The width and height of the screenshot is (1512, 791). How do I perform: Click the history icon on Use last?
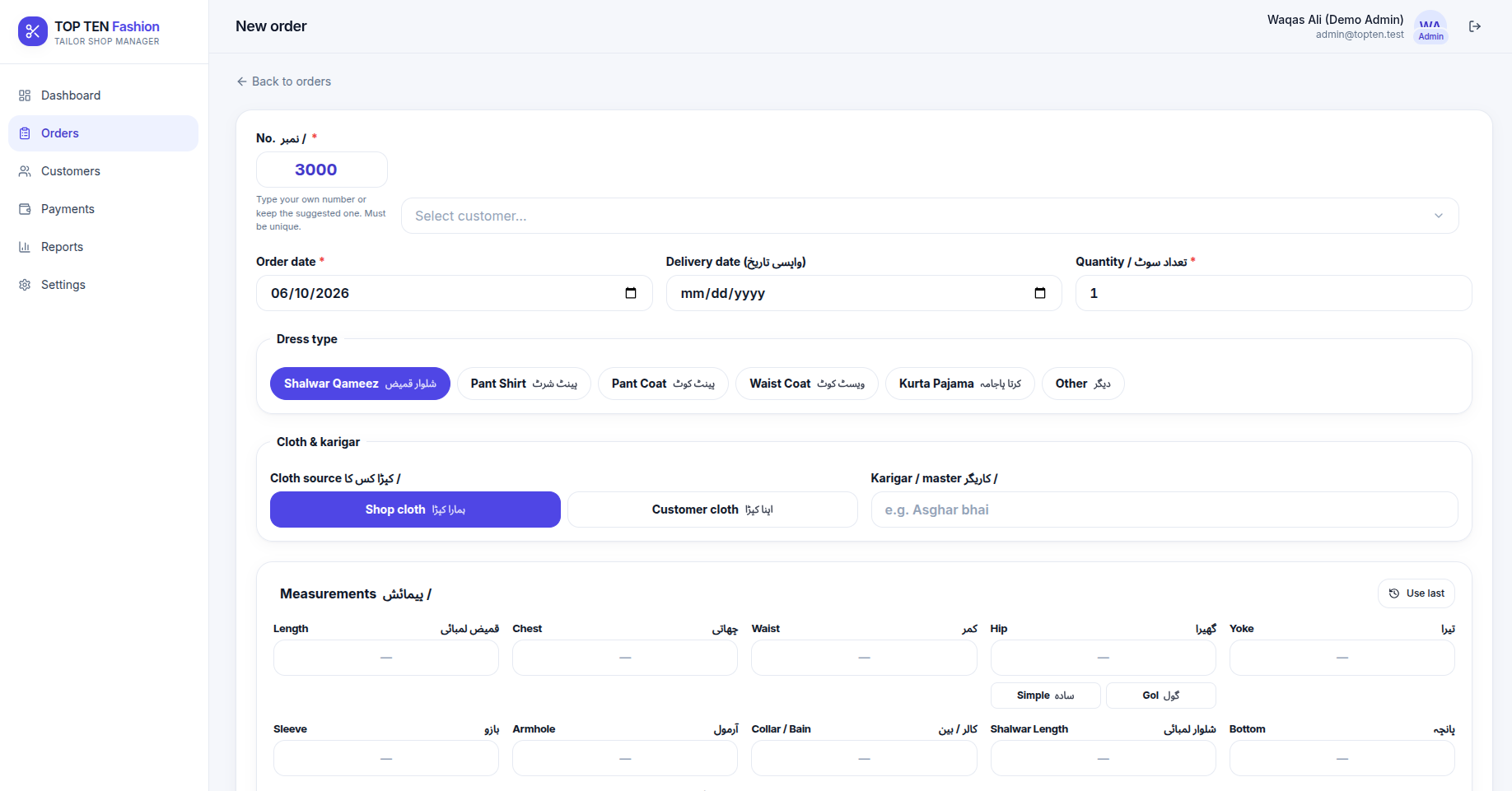point(1394,593)
